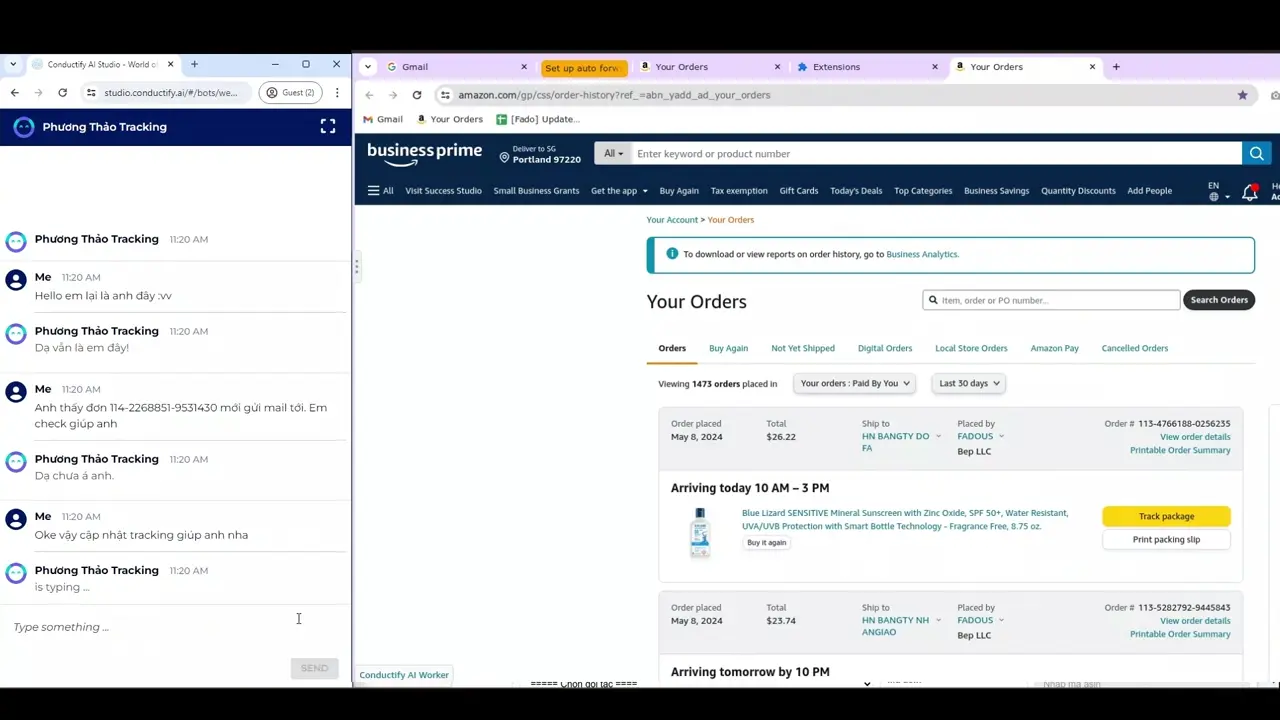
Task: Go back in the Conductify browser window
Action: (15, 93)
